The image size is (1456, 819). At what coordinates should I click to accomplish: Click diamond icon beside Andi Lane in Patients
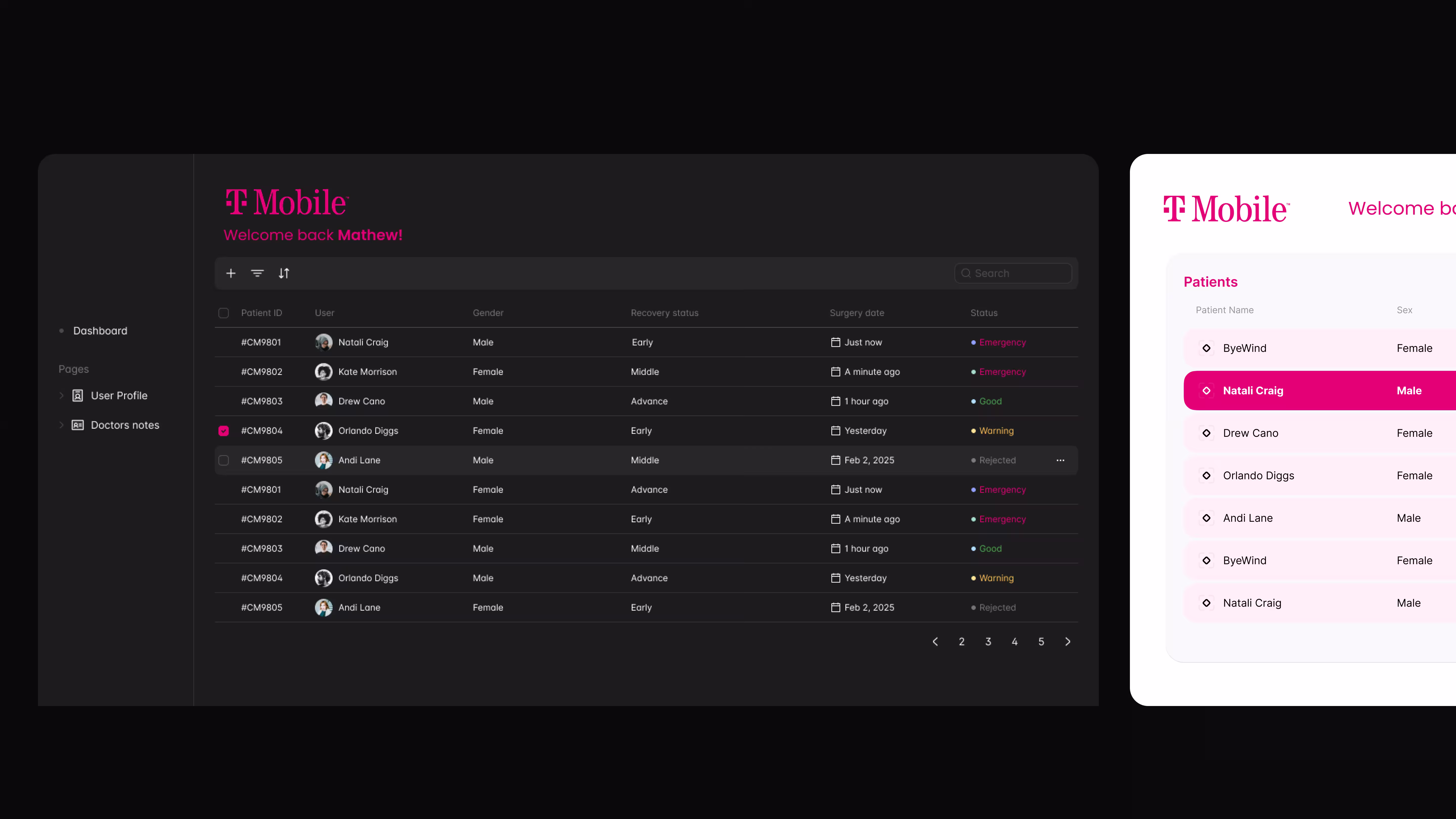[1206, 518]
